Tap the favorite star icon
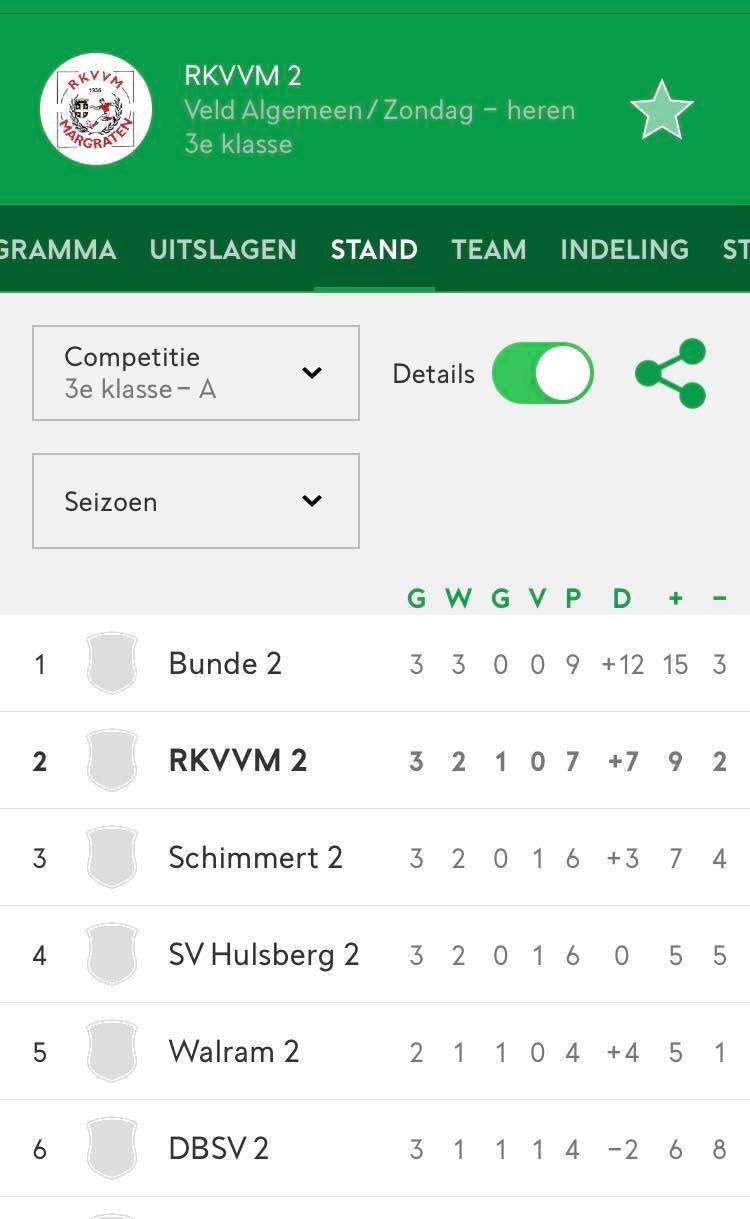Viewport: 750px width, 1219px height. tap(662, 109)
